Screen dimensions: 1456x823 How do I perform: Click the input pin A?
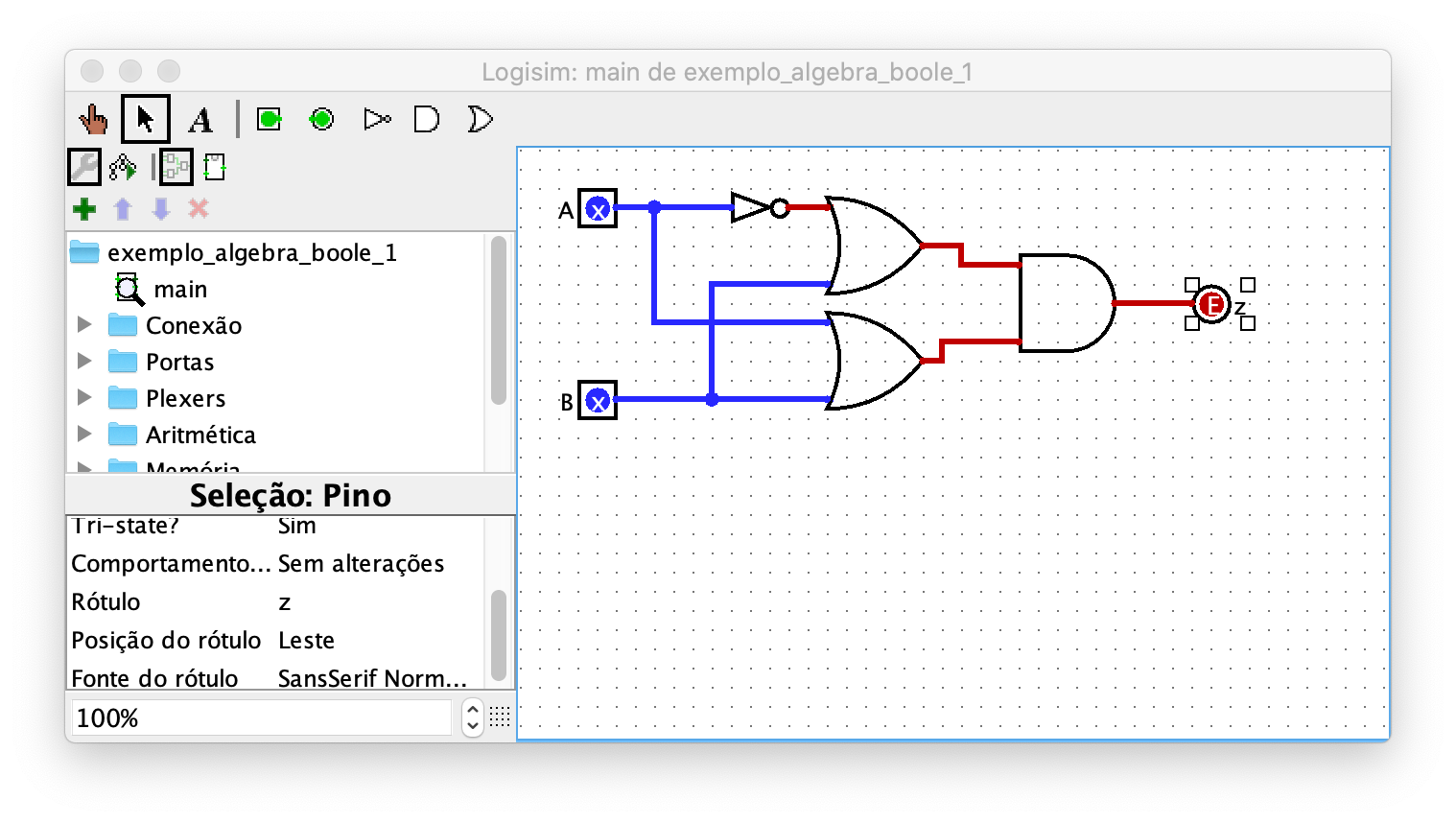click(598, 208)
